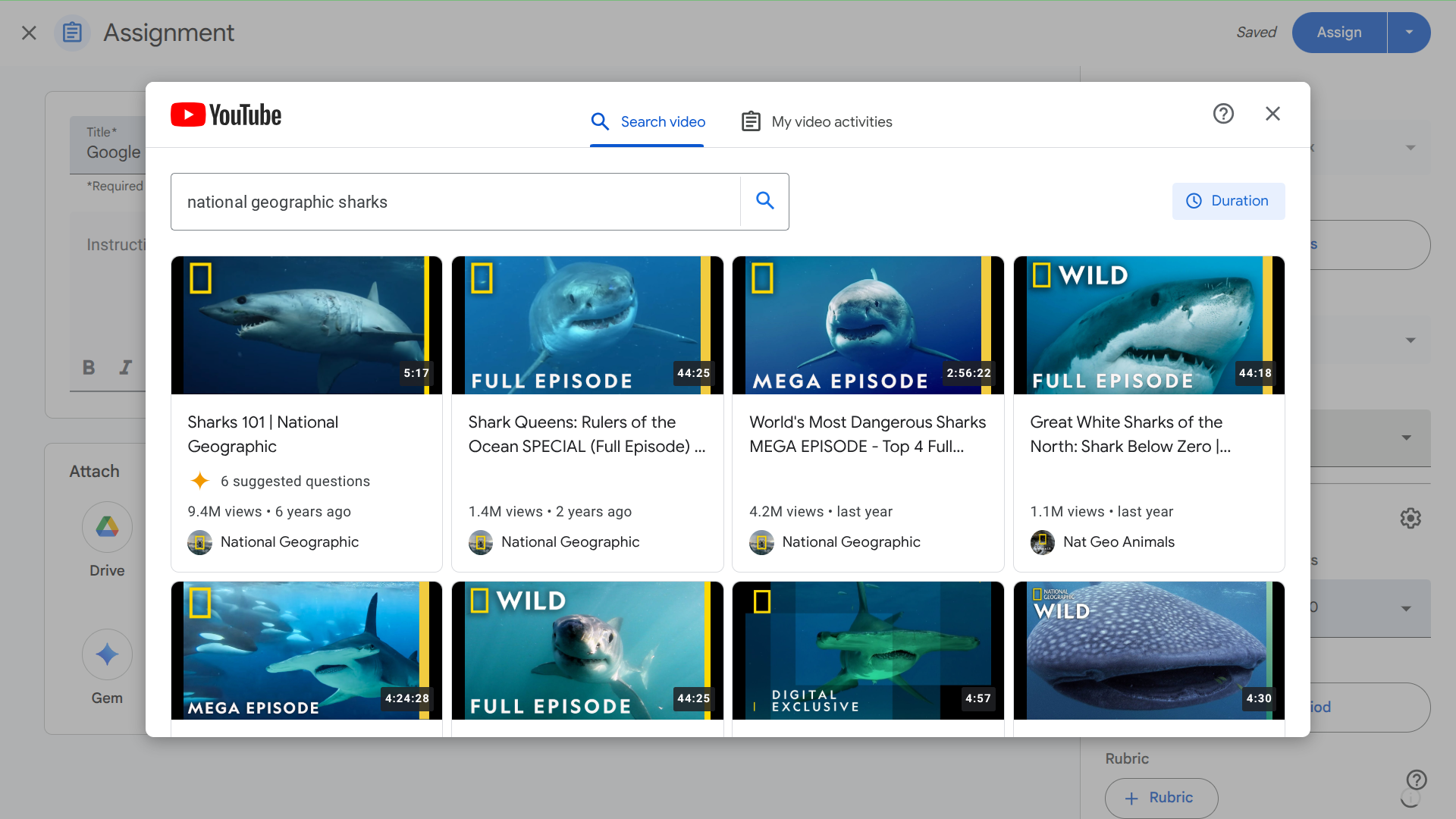Click the magnifier search submit icon
The image size is (1456, 819).
click(764, 201)
